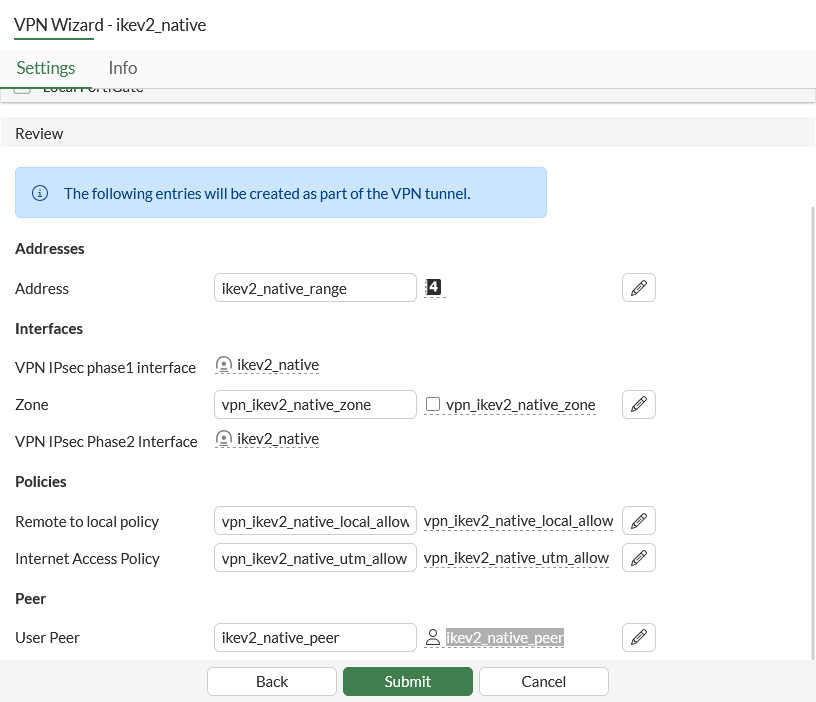Screen dimensions: 816x702
Task: Click the User Peer name field
Action: (x=315, y=637)
